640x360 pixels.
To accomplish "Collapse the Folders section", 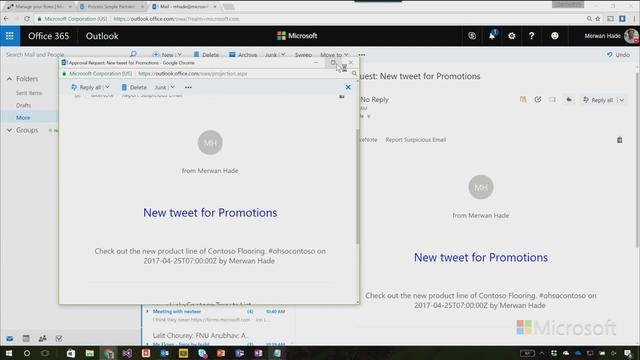I will pyautogui.click(x=9, y=79).
